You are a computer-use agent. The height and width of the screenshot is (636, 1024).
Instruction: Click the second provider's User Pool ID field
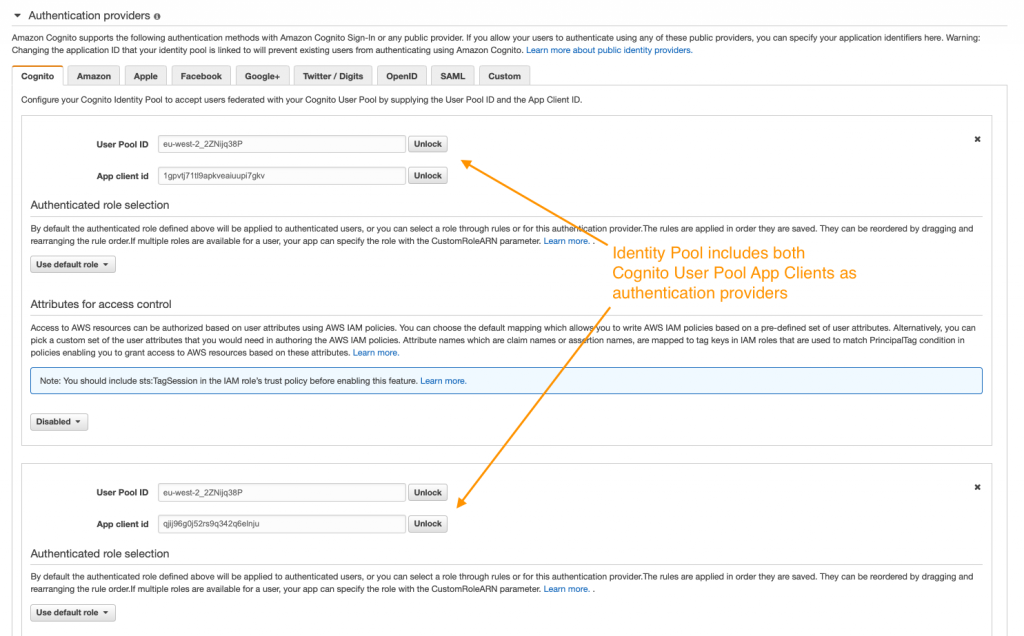pos(281,492)
